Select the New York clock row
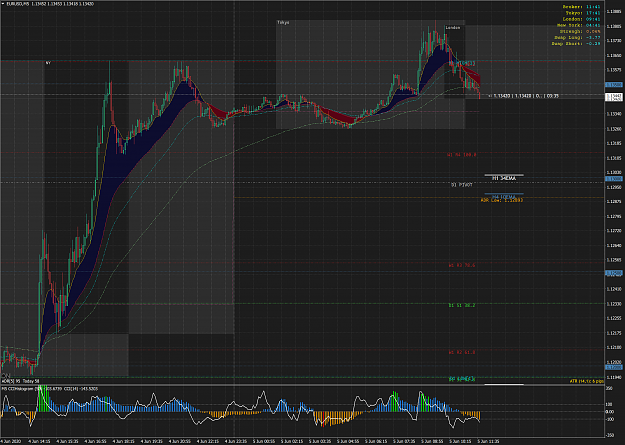This screenshot has width=625, height=445. tap(579, 25)
